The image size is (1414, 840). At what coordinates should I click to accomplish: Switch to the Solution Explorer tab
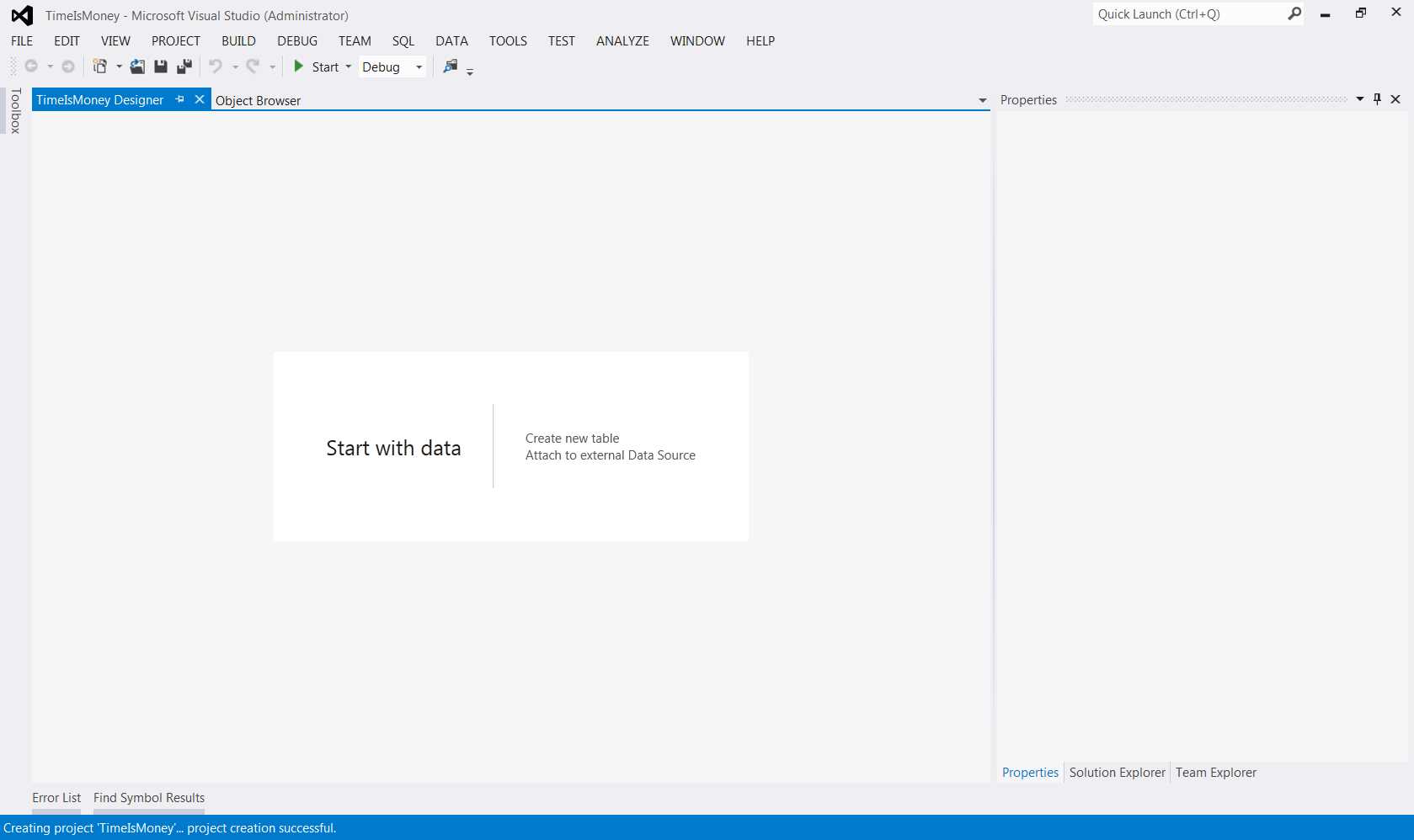click(x=1117, y=772)
